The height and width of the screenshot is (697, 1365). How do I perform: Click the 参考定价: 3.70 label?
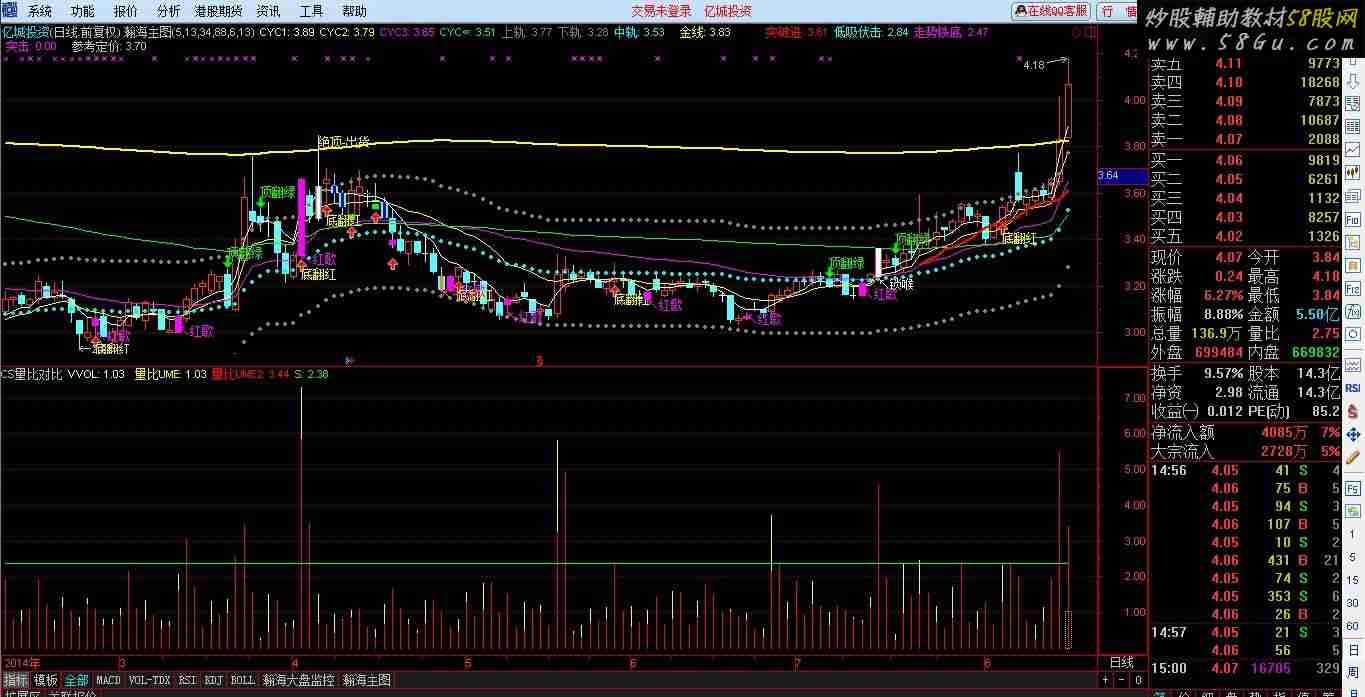(108, 46)
